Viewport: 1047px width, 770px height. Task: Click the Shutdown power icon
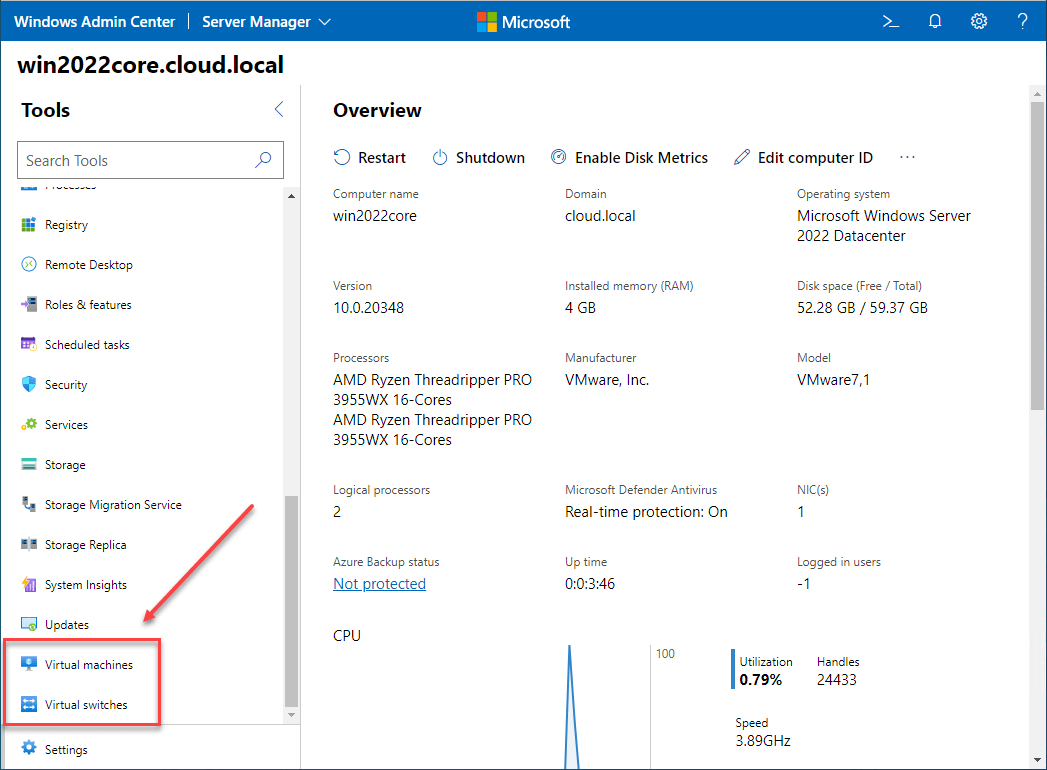tap(439, 158)
